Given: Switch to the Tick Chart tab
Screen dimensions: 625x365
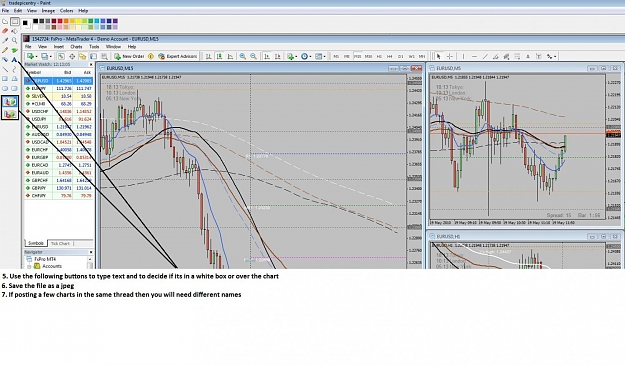Looking at the screenshot, I should tap(60, 243).
